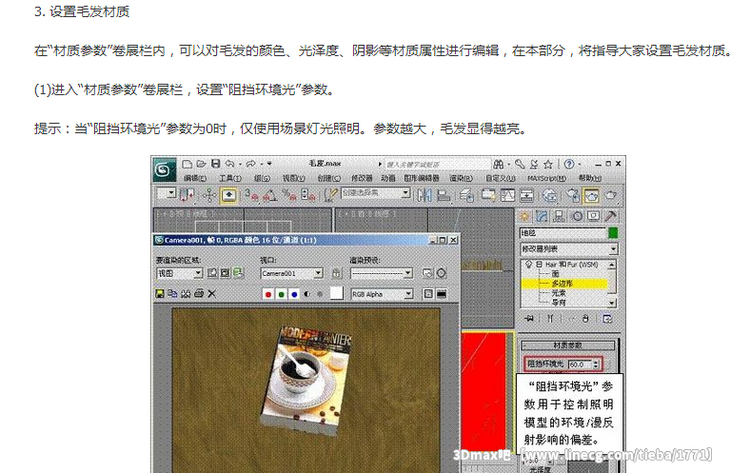Click the Save File floppy icon
The height and width of the screenshot is (473, 750).
tap(216, 164)
